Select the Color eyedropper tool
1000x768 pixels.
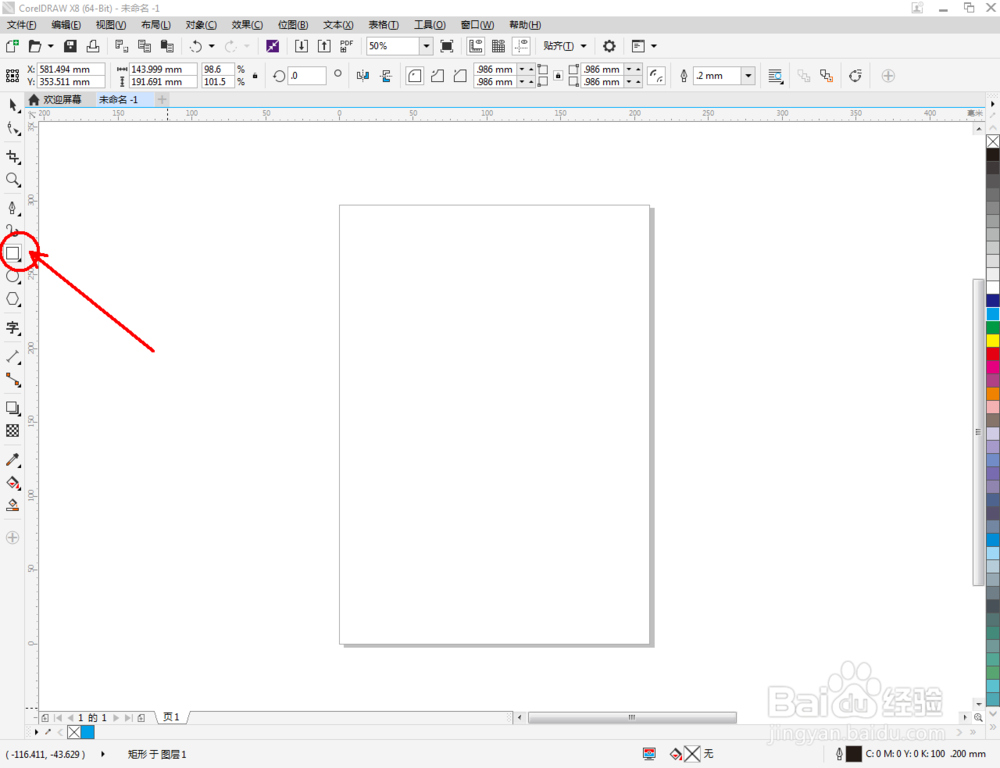coord(12,460)
